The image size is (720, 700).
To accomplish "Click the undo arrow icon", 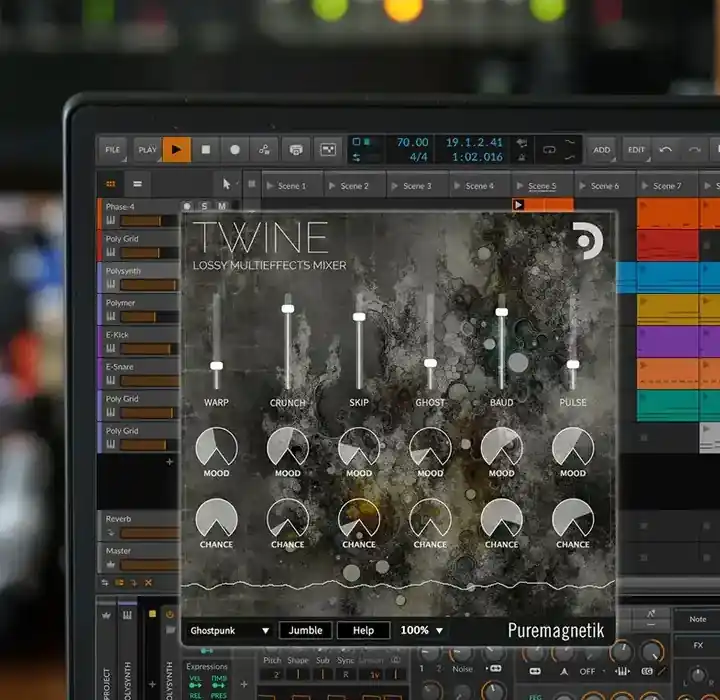I will [x=665, y=150].
